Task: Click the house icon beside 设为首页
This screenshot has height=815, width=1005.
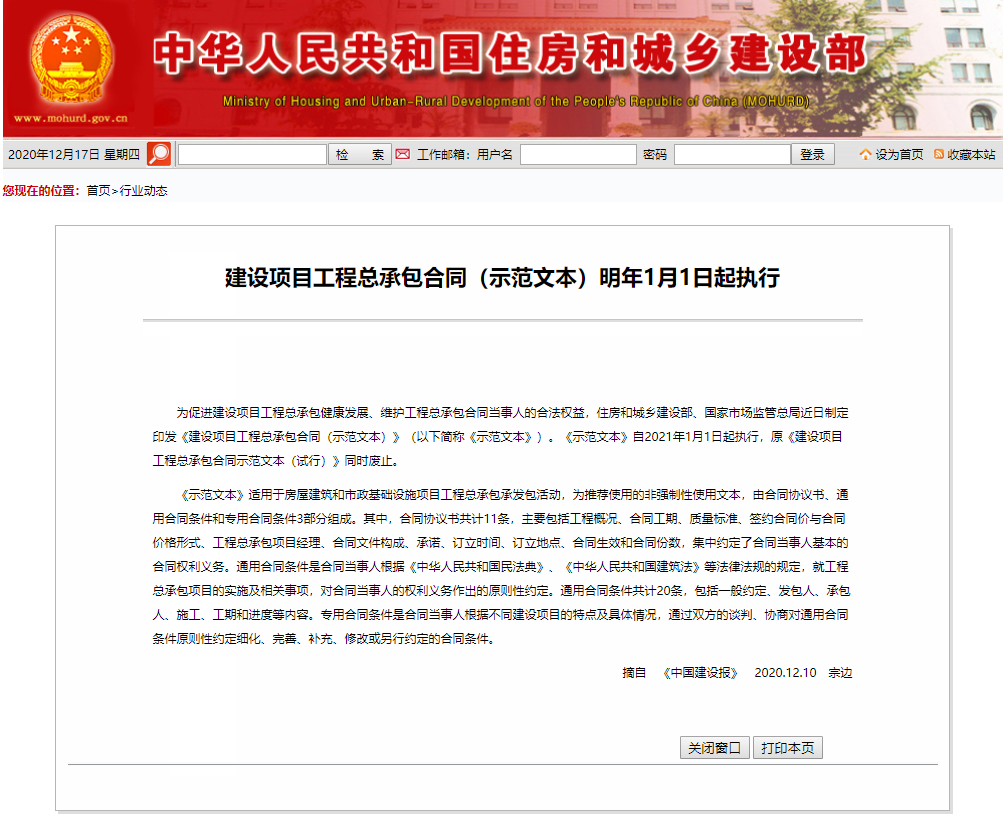Action: [865, 154]
